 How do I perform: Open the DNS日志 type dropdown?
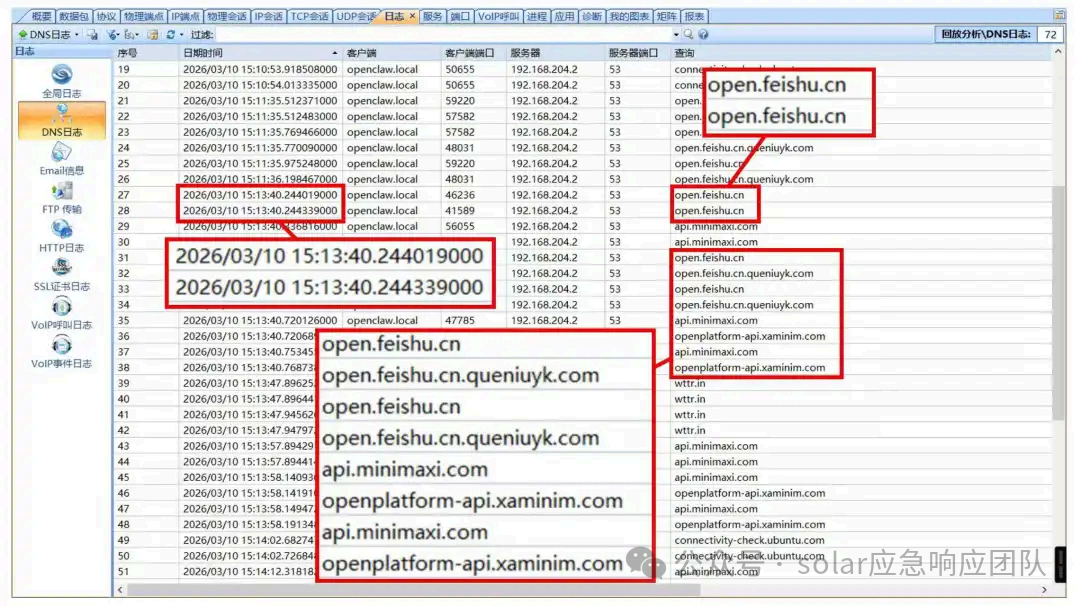click(x=76, y=34)
